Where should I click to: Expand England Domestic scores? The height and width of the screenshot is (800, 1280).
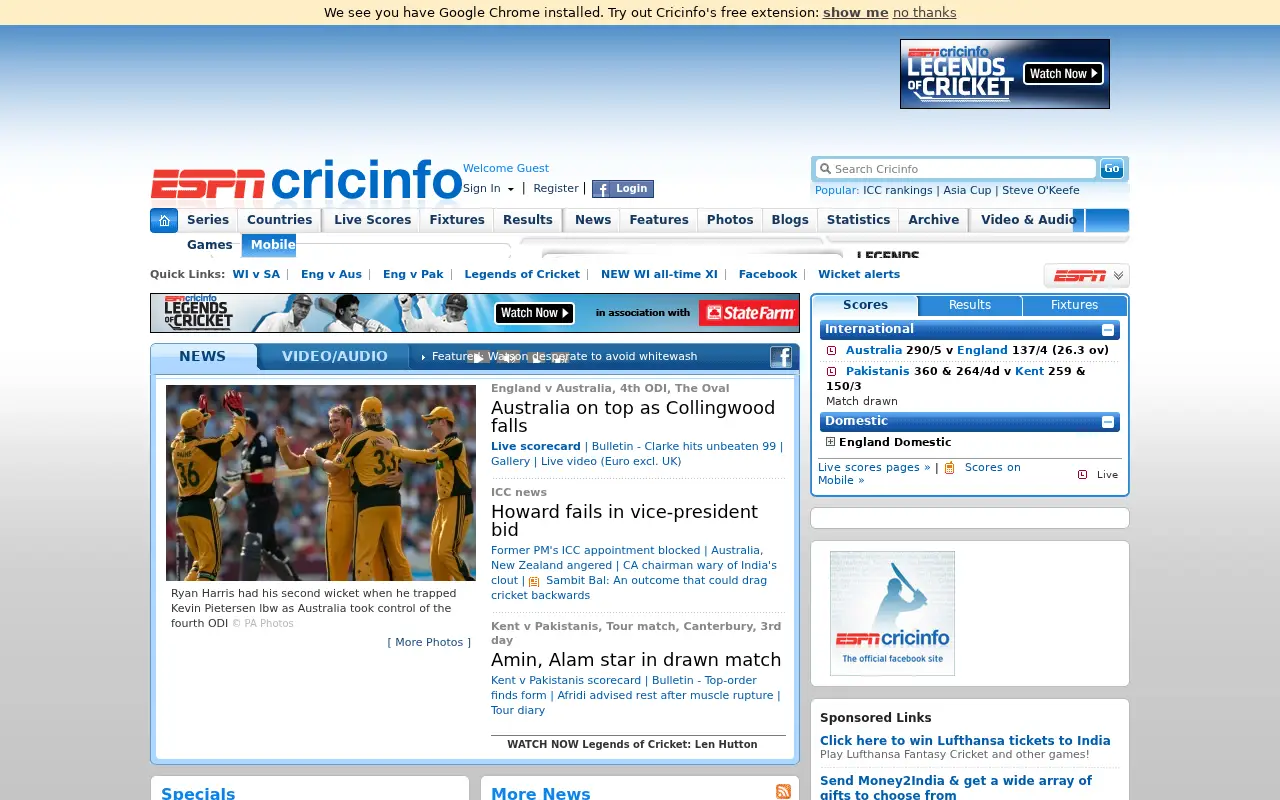click(x=830, y=441)
